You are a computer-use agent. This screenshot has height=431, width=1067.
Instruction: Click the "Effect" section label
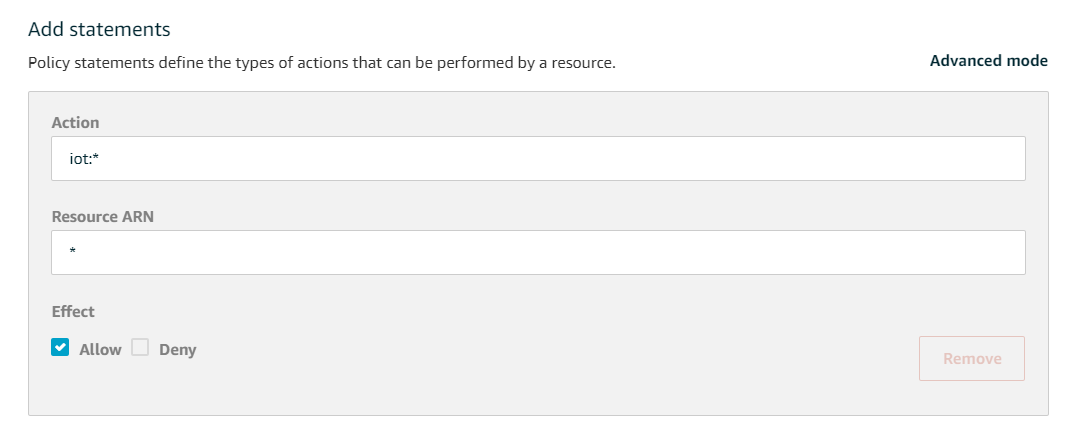[x=73, y=311]
